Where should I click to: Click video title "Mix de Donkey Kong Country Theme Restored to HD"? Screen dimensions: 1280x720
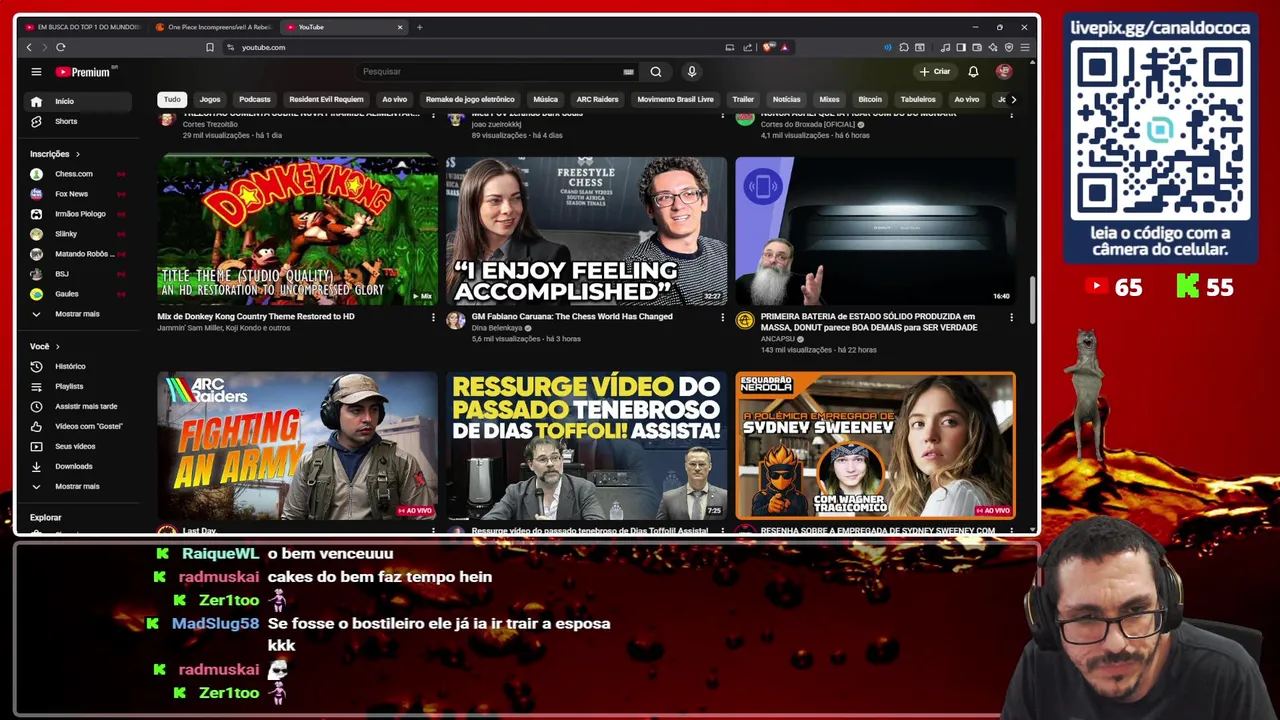tap(256, 317)
